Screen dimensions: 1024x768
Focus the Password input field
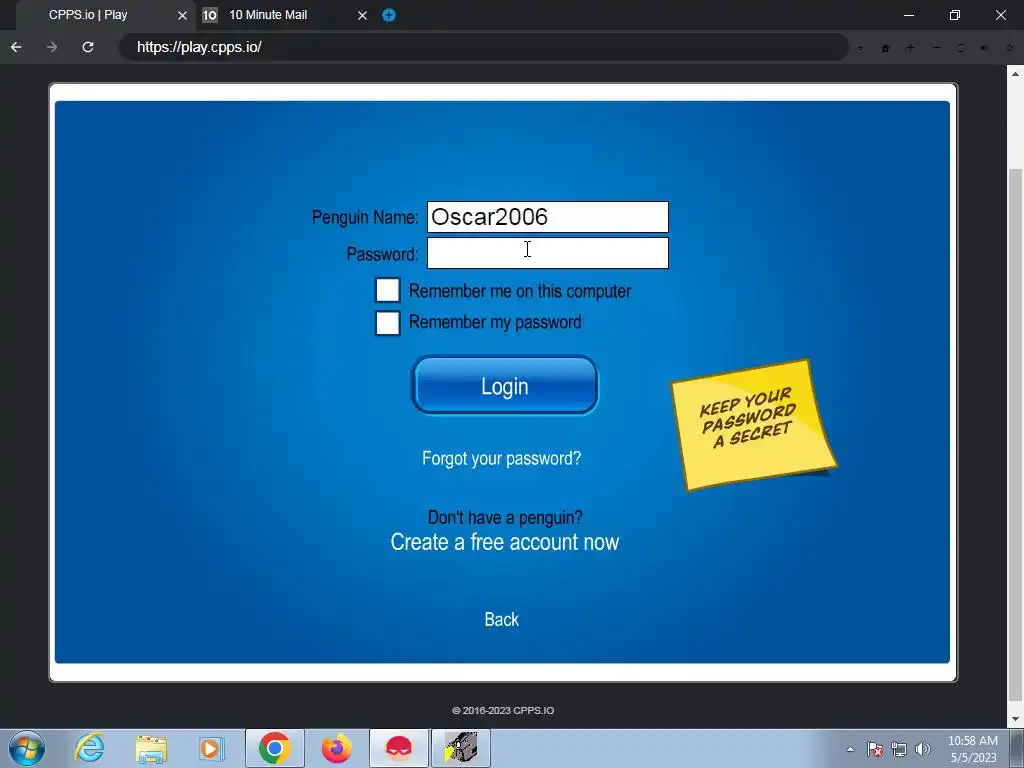[547, 253]
